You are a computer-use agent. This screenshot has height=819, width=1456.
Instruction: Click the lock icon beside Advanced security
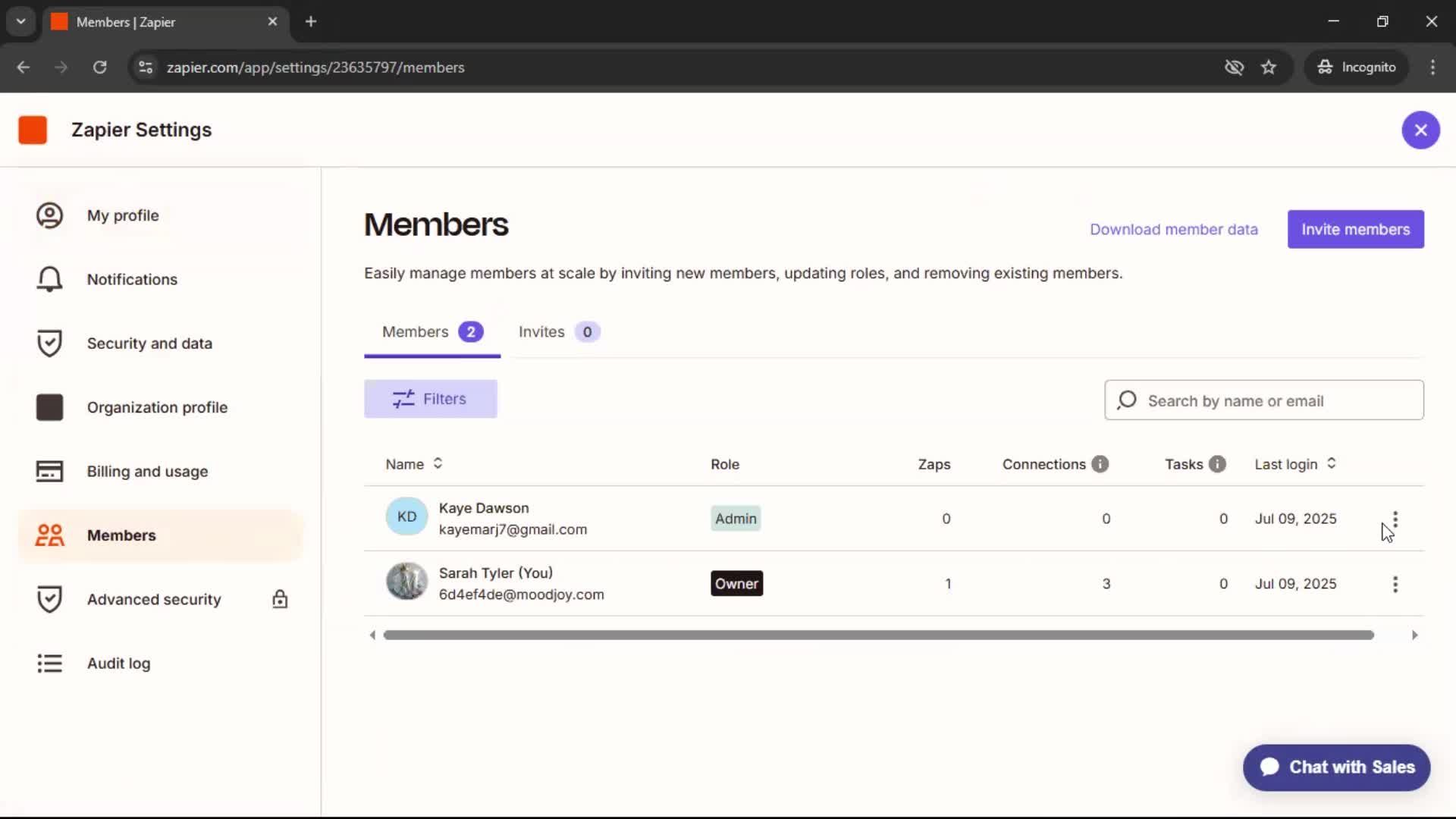point(280,599)
